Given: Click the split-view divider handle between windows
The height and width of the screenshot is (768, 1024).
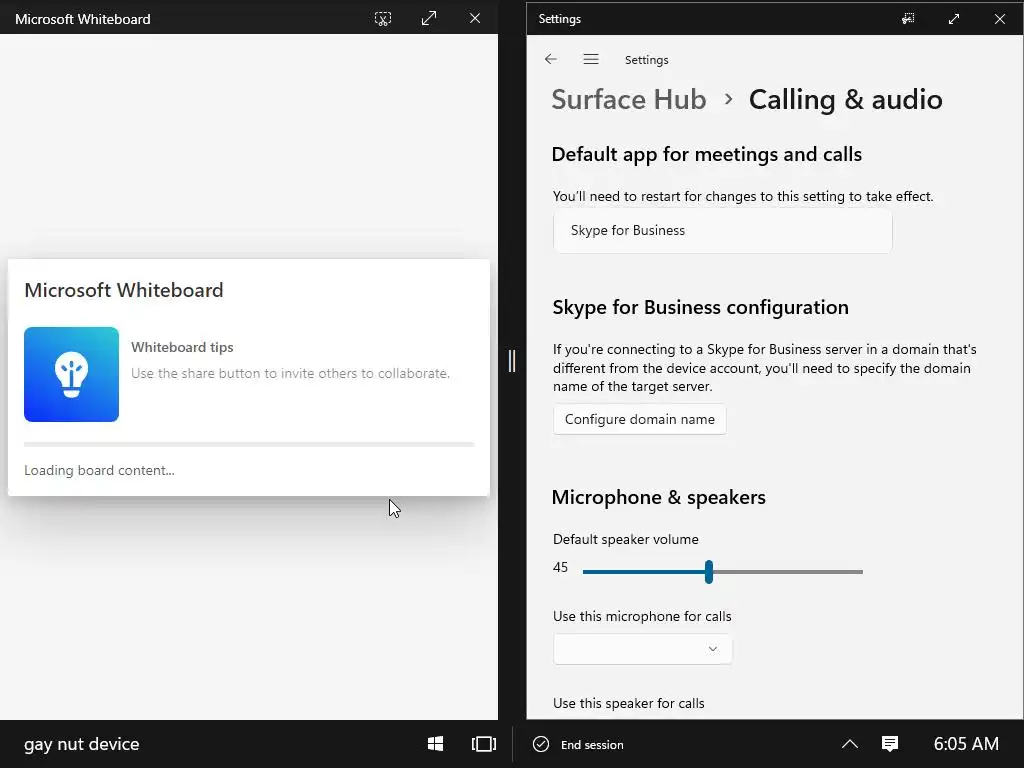Looking at the screenshot, I should coord(512,360).
